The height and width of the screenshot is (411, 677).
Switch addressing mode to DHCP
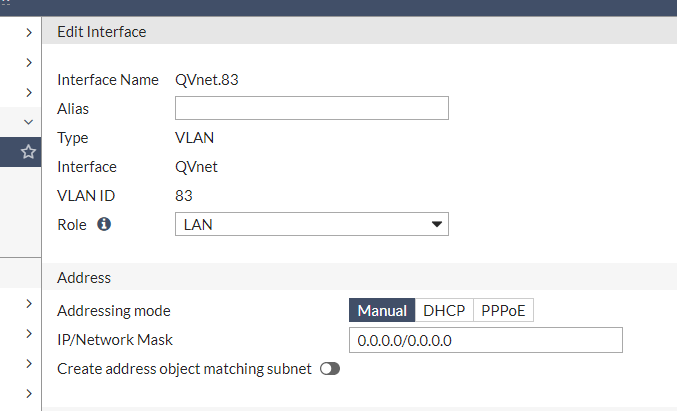tap(443, 311)
